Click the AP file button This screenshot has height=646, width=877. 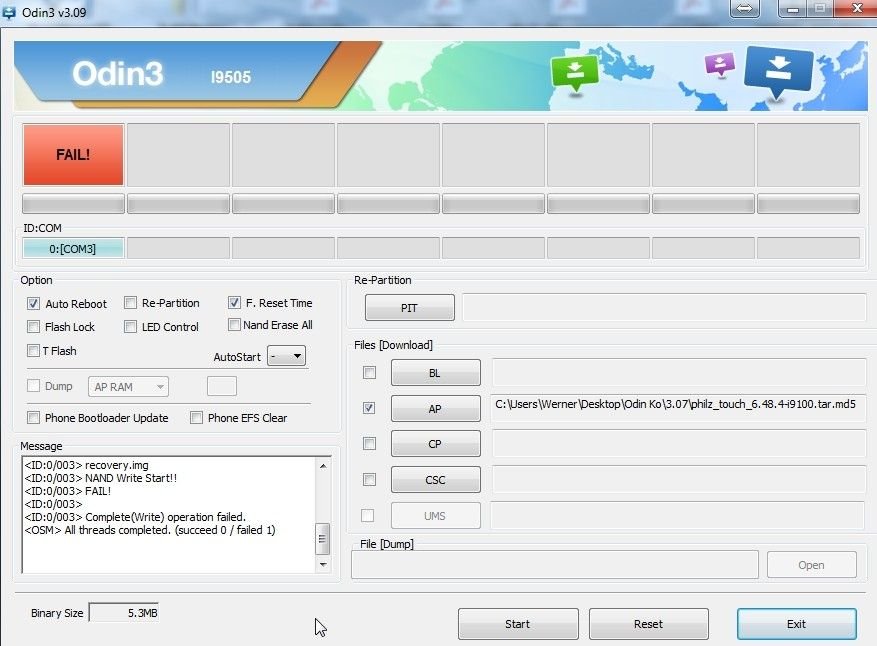tap(435, 408)
